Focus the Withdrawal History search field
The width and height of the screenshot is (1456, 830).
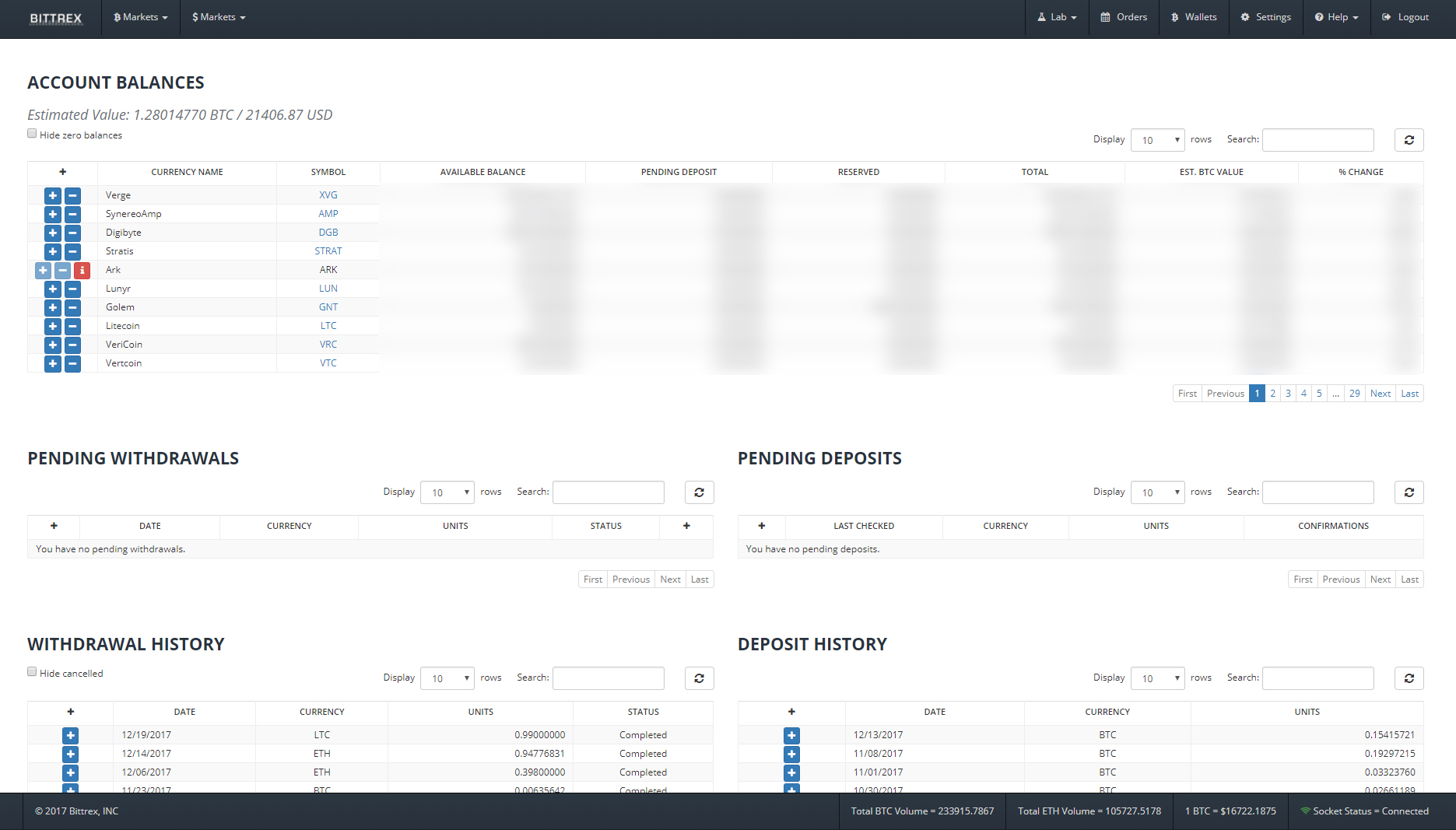[608, 678]
